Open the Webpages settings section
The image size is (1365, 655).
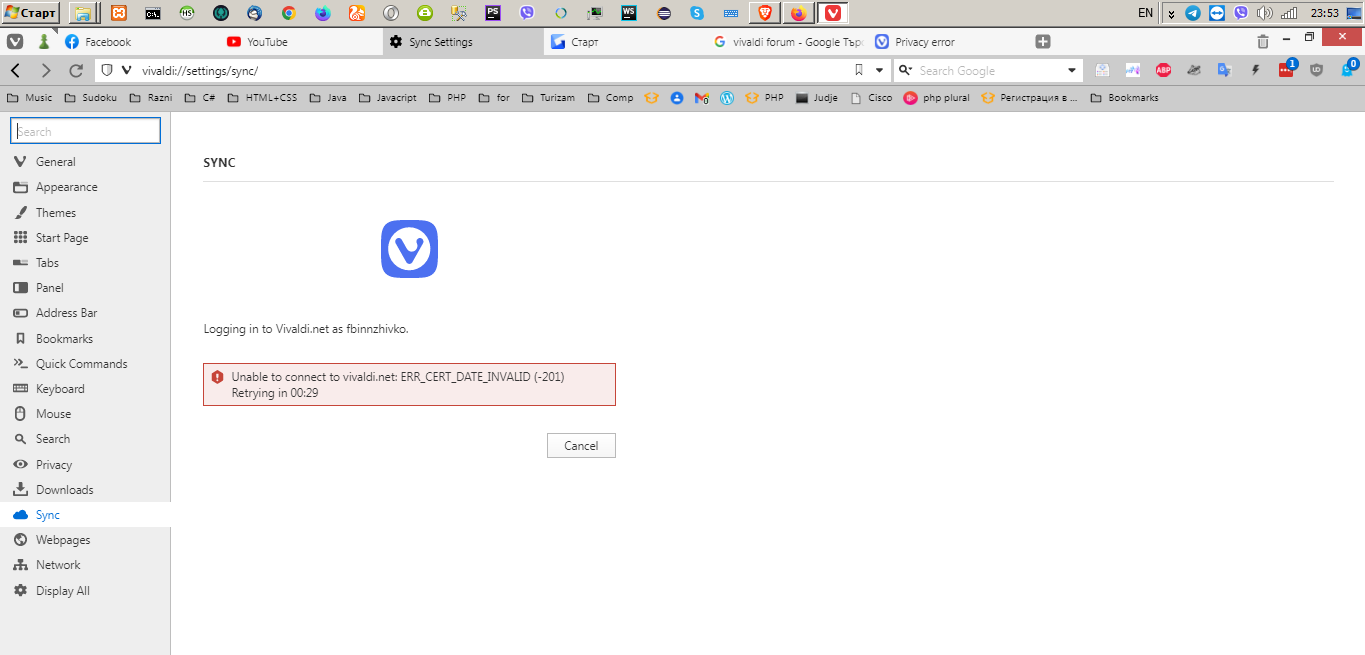pos(85,540)
